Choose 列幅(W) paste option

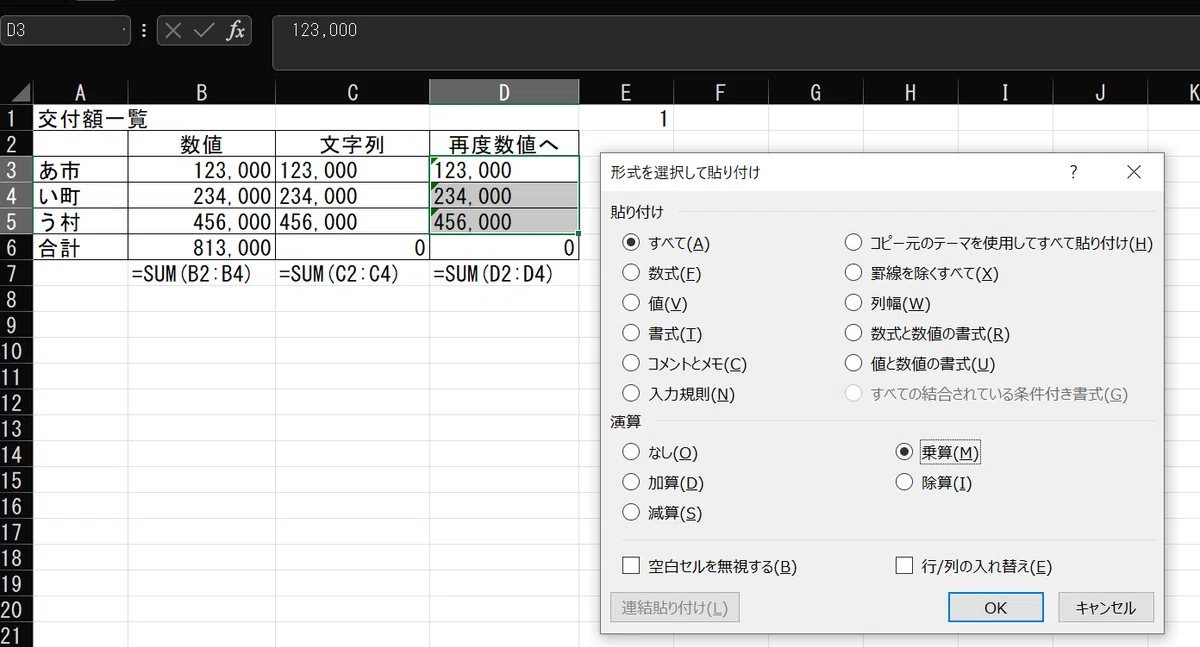[887, 303]
